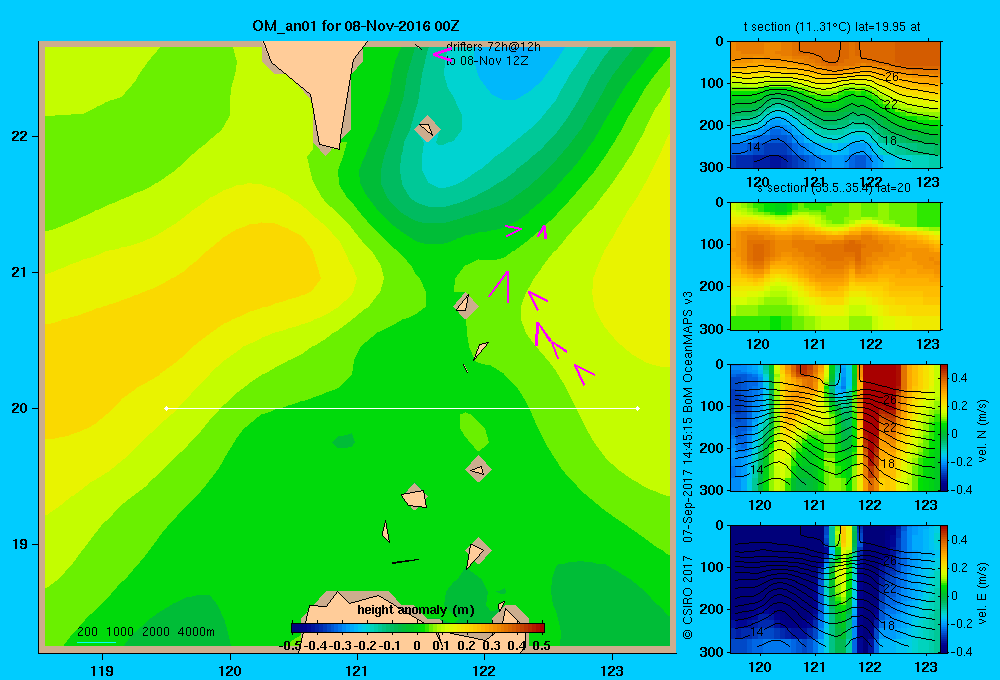Click the '4000m' bathymetry depth label
The height and width of the screenshot is (680, 1000).
pos(196,632)
